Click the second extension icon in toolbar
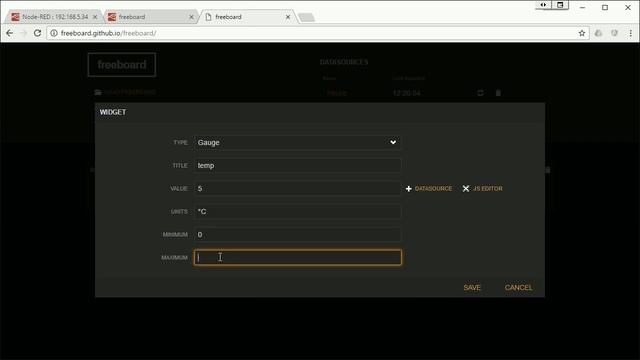This screenshot has height=360, width=640. point(614,33)
